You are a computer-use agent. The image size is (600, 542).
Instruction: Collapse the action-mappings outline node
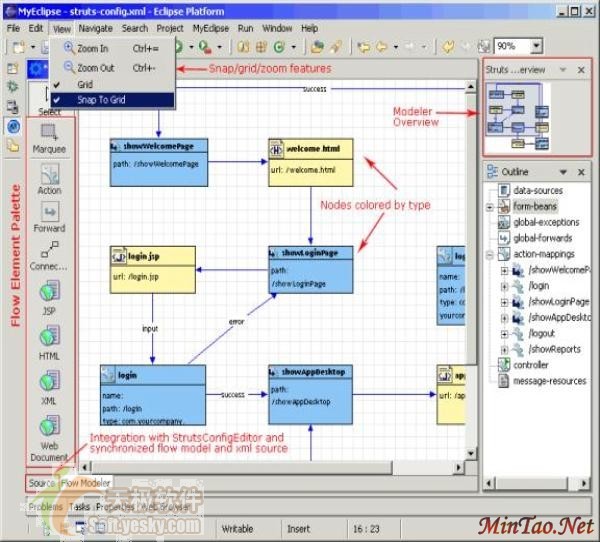pos(490,254)
